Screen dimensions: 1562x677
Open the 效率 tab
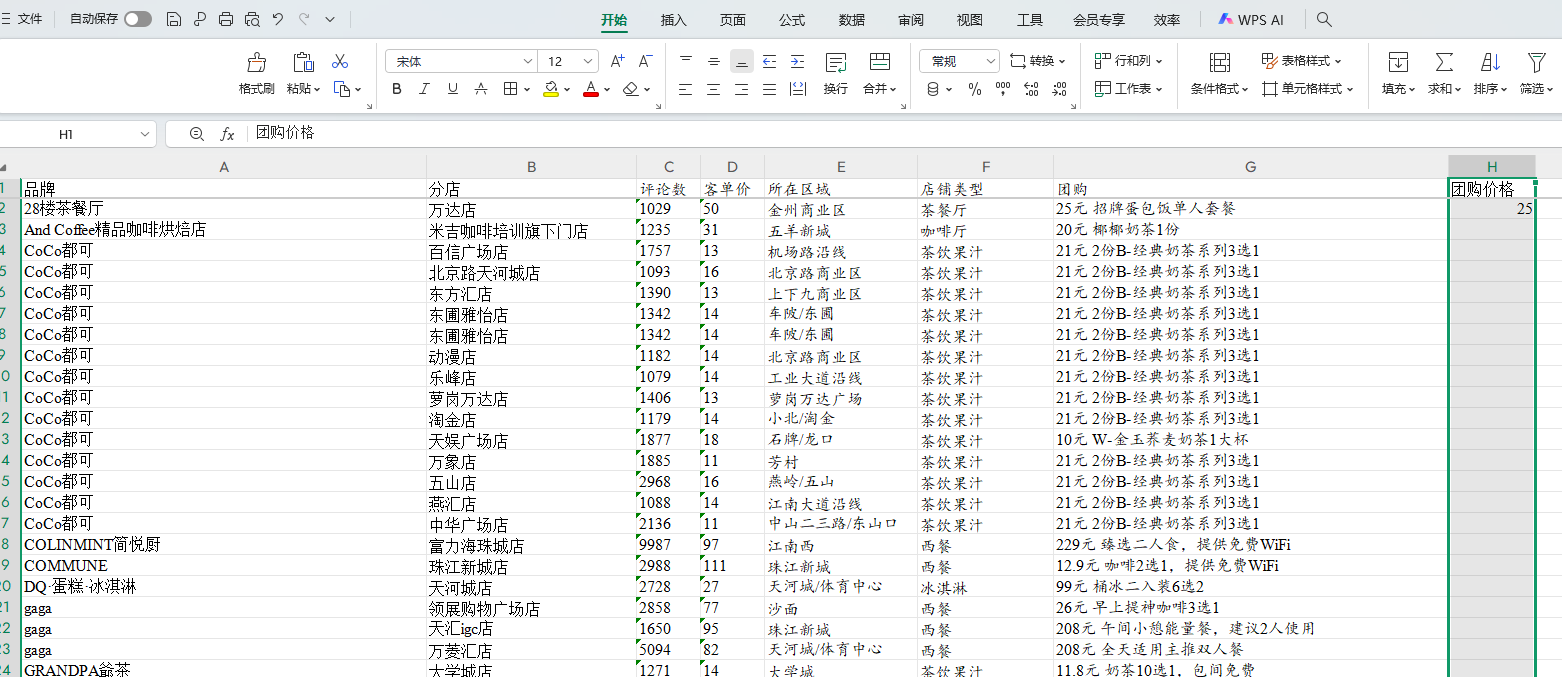tap(1167, 20)
